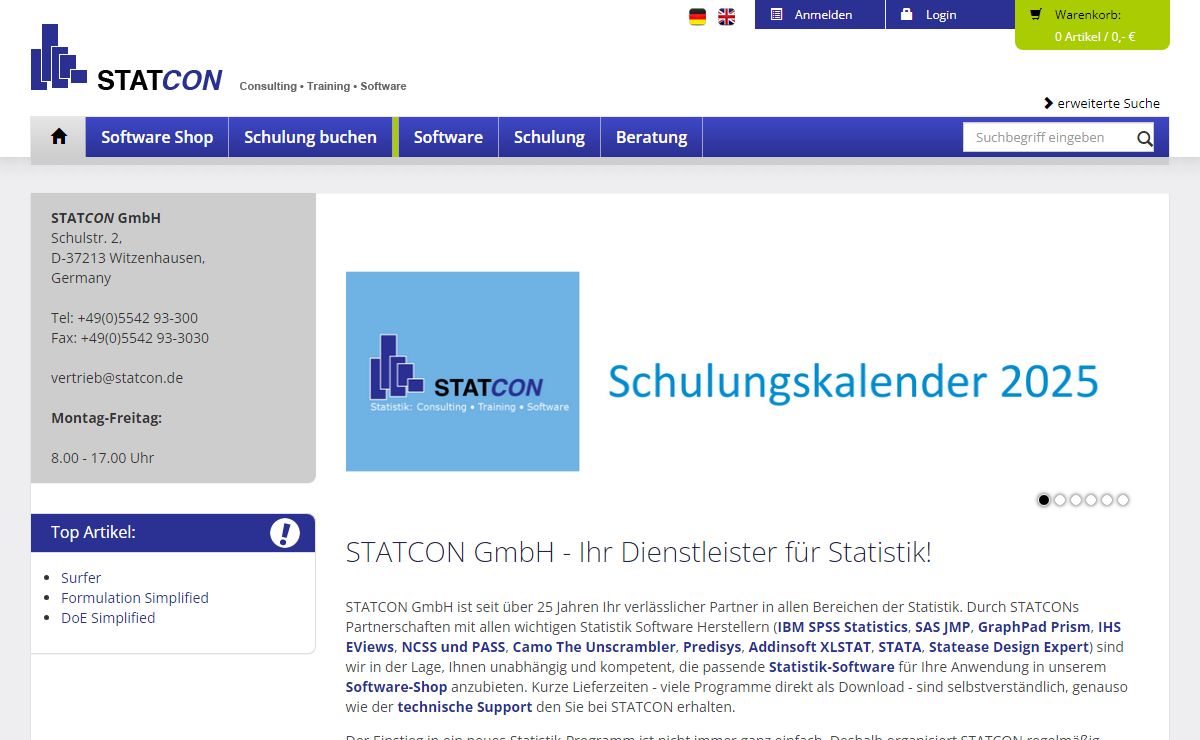
Task: Open the Statistik-Software link
Action: click(832, 667)
